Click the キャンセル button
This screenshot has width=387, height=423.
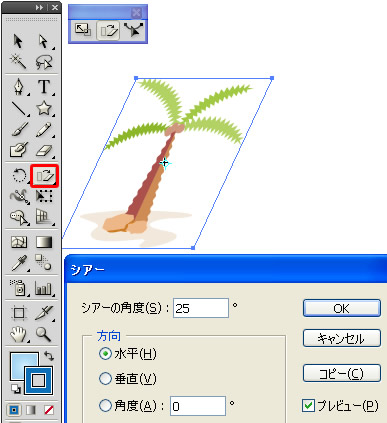coord(342,338)
